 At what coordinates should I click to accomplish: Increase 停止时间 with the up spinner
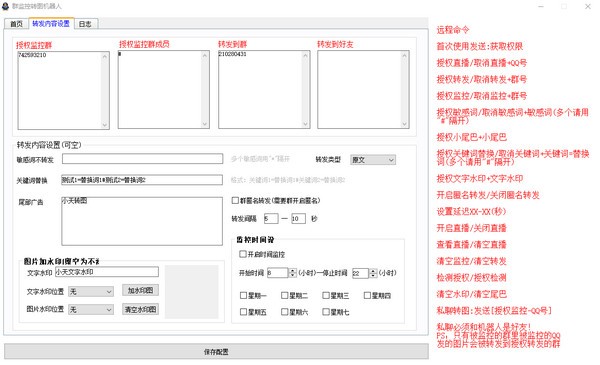(x=373, y=271)
